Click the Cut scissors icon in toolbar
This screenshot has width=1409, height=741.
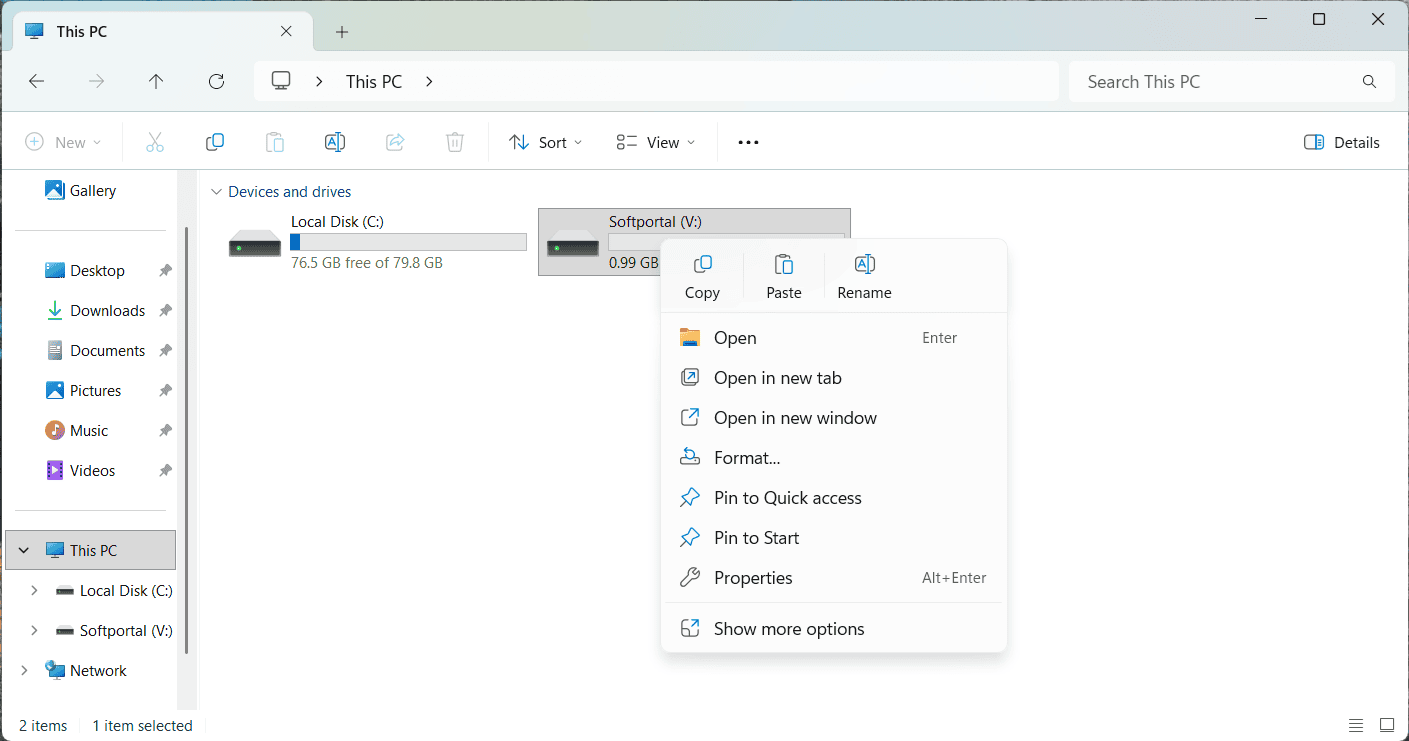155,142
